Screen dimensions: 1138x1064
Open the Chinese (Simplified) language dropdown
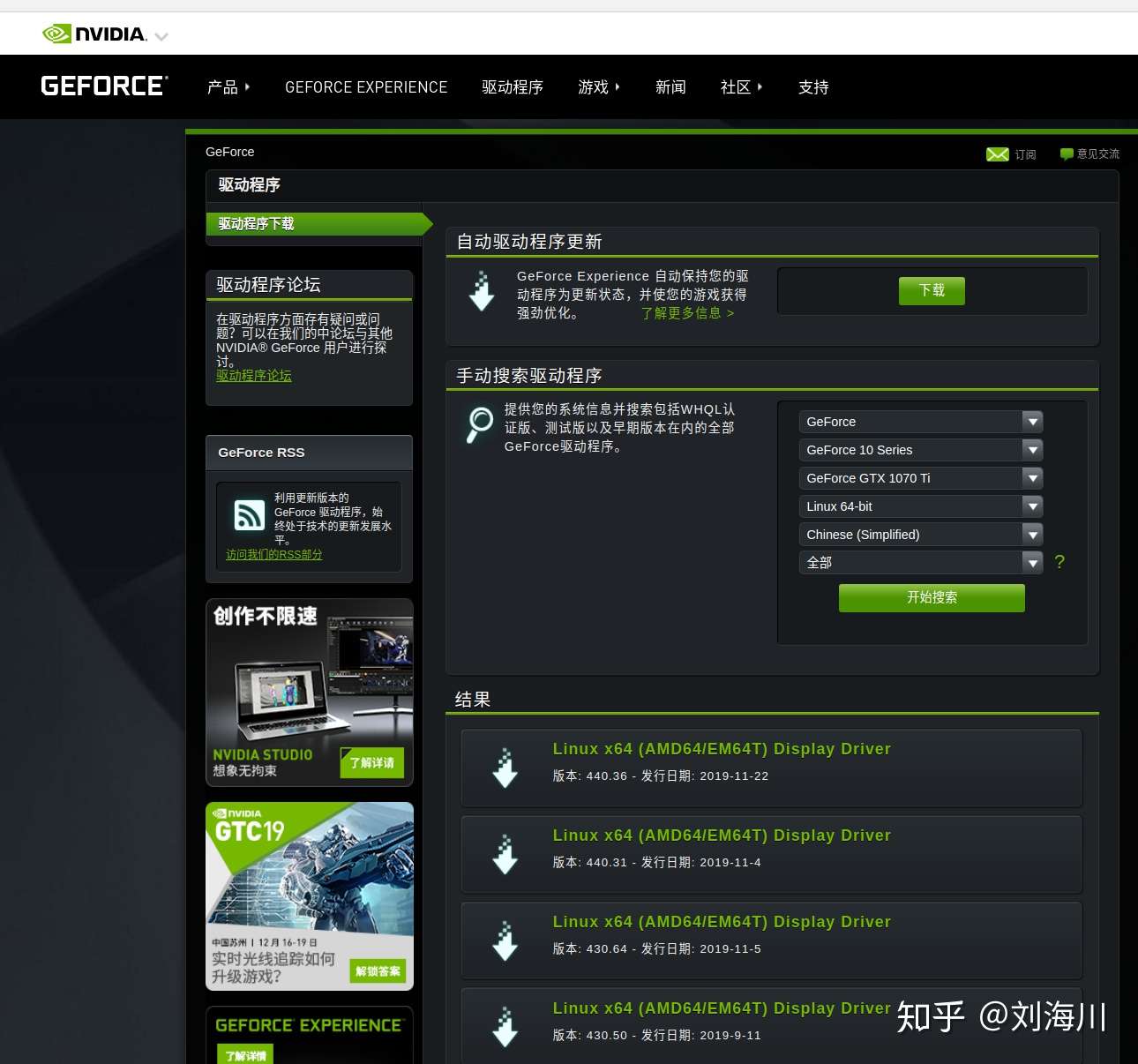921,535
